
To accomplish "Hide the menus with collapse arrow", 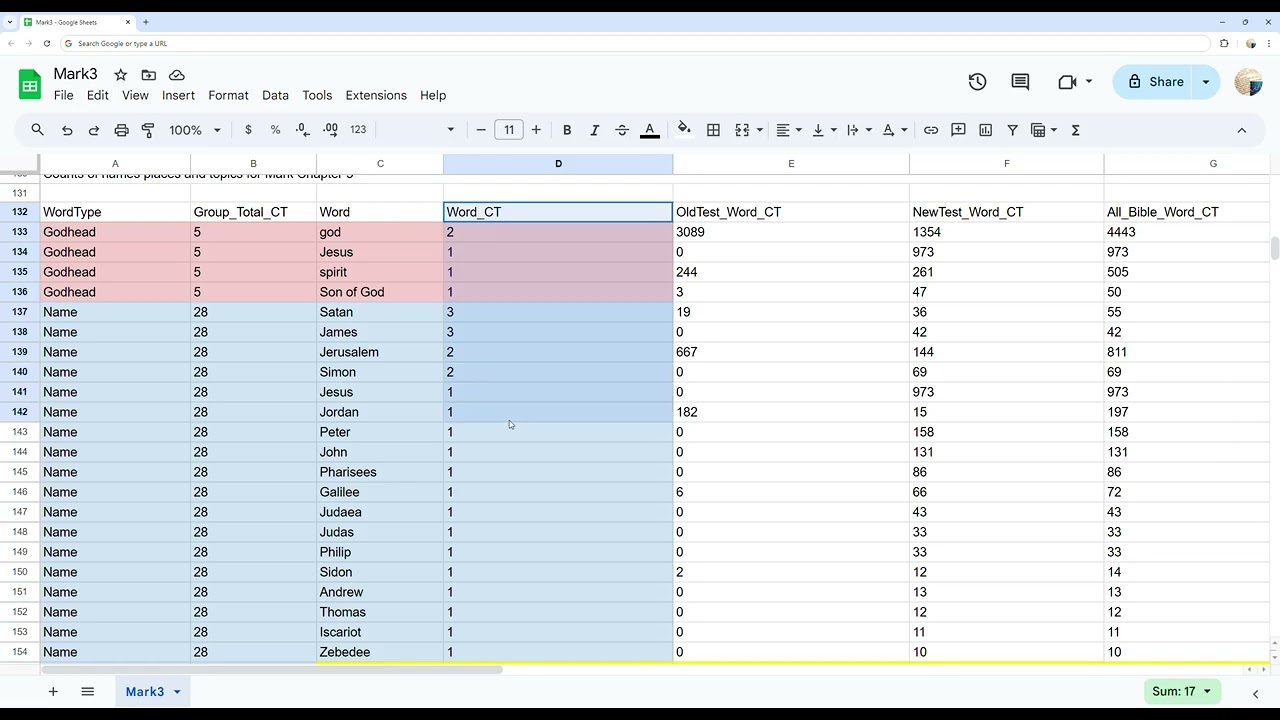I will pos(1242,130).
